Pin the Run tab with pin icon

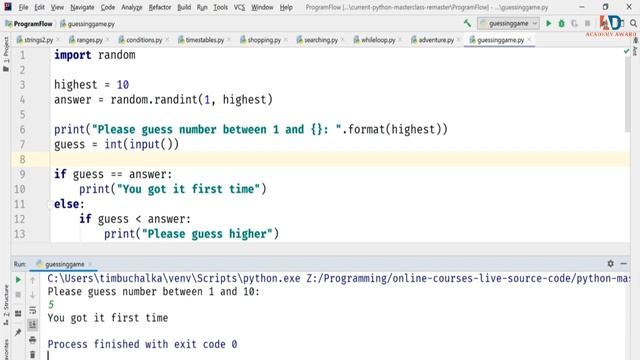pyautogui.click(x=18, y=332)
